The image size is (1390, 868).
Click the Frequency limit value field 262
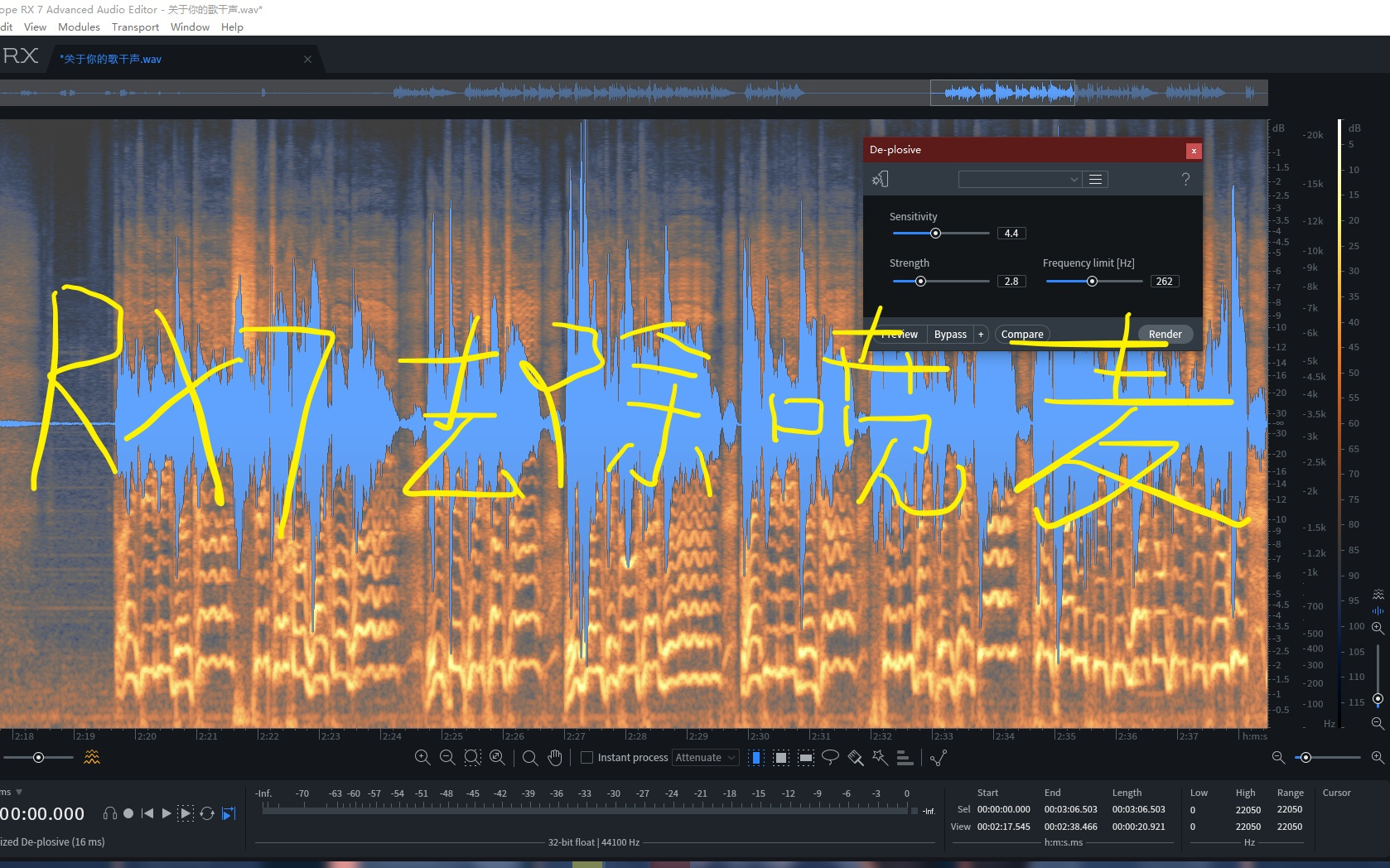1164,282
